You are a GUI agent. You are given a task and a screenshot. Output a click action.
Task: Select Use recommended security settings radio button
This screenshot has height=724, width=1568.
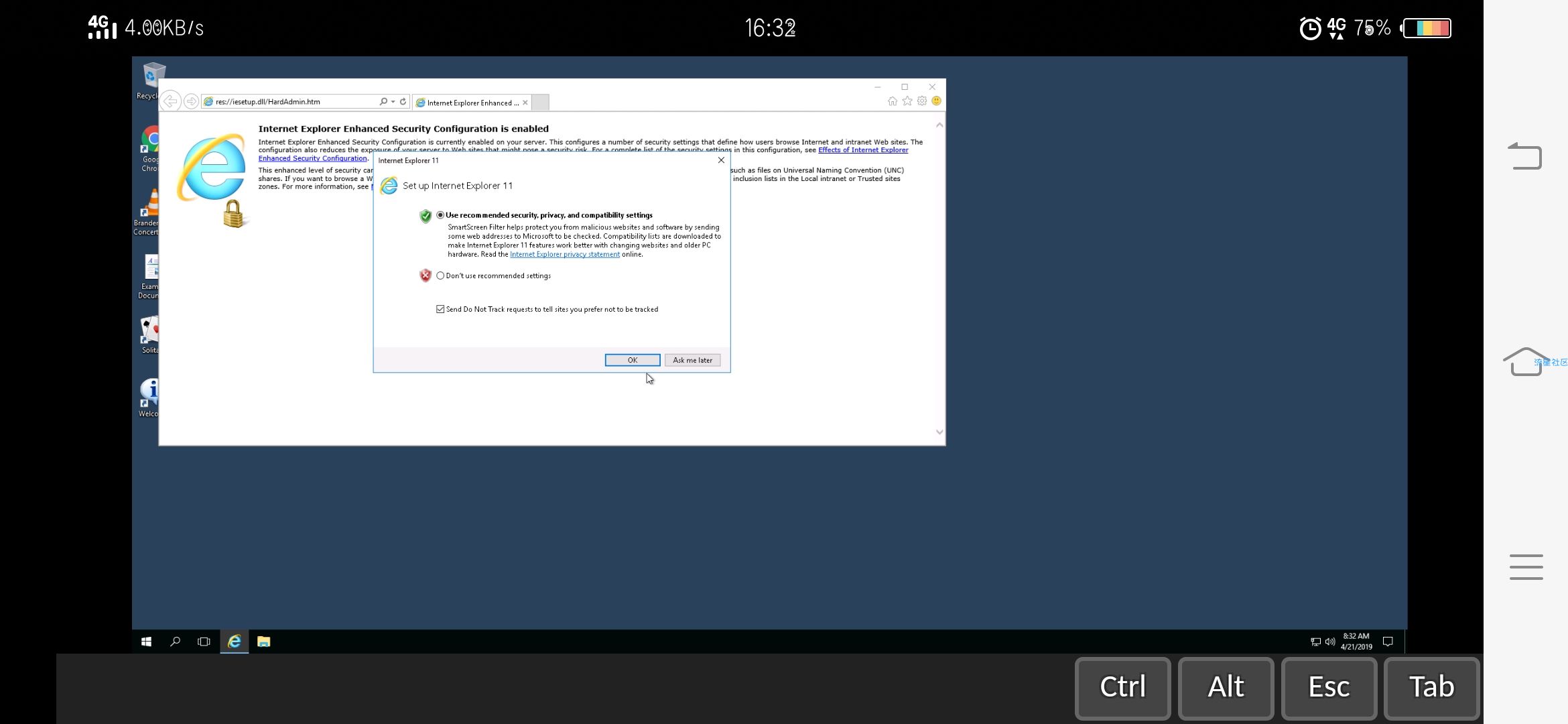click(x=440, y=215)
